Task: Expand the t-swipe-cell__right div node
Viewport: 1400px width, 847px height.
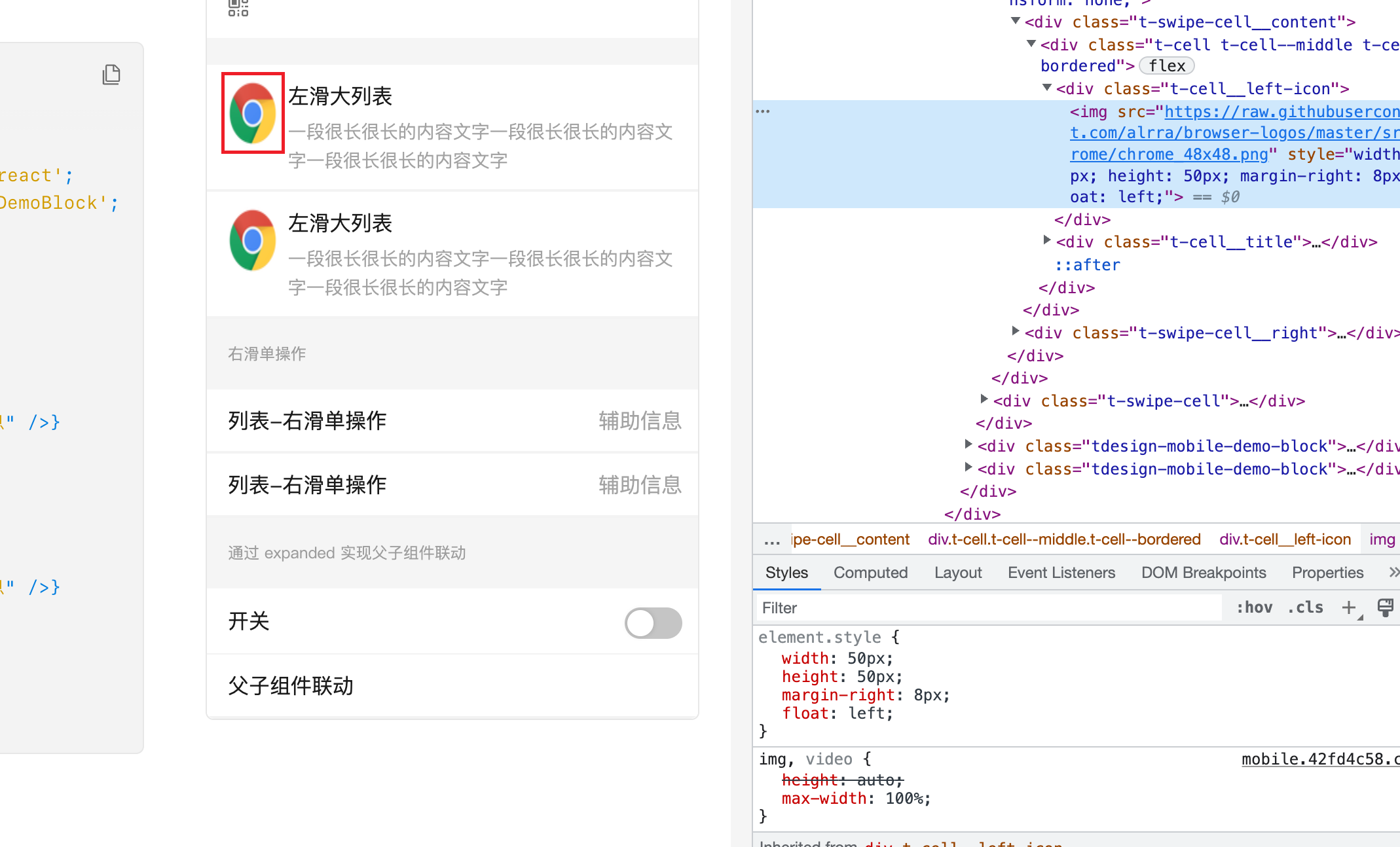Action: pos(1016,331)
